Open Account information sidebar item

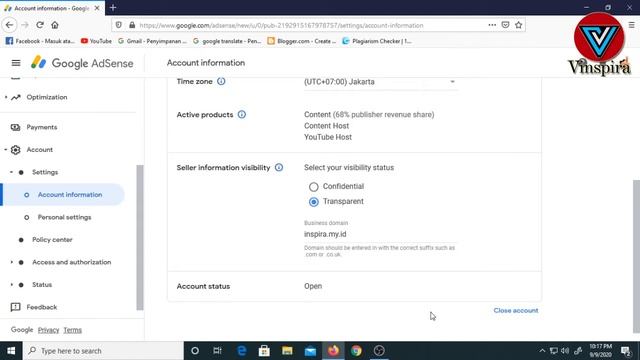point(63,195)
